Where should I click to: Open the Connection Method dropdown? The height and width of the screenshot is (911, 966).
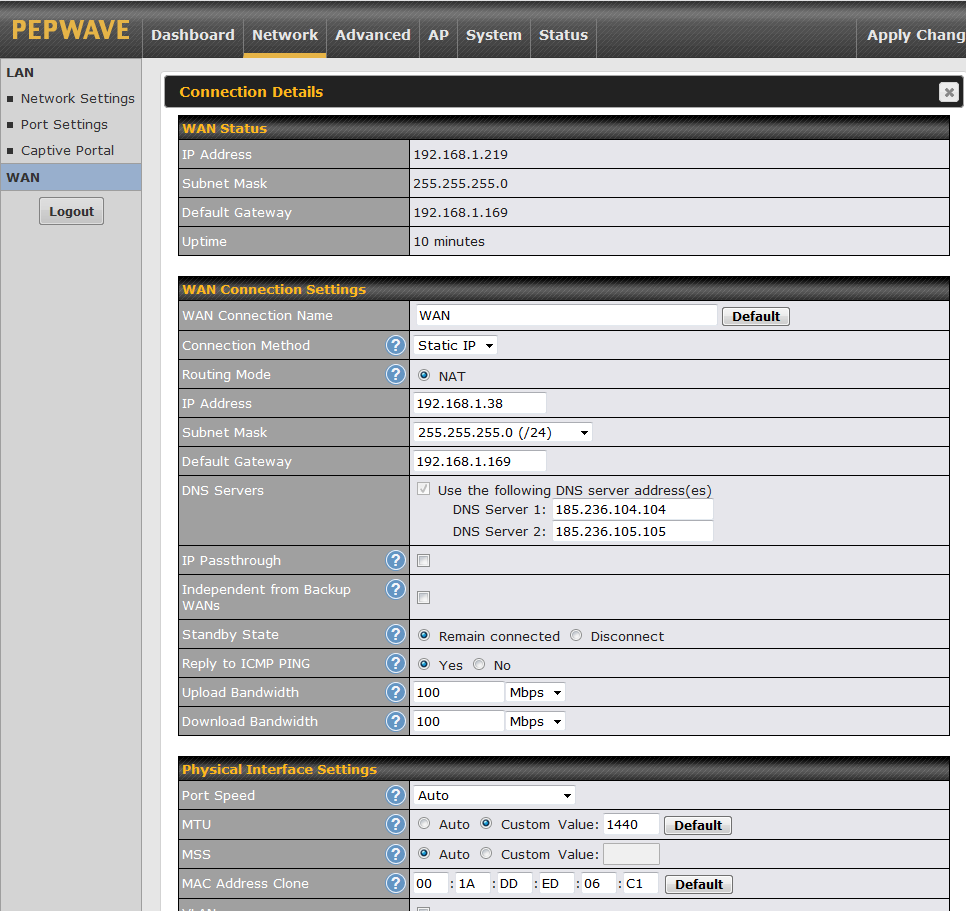click(455, 345)
